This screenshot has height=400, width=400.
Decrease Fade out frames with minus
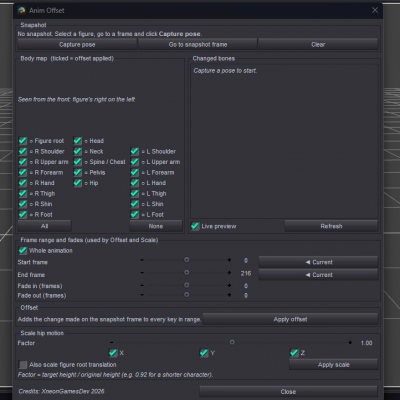point(142,295)
